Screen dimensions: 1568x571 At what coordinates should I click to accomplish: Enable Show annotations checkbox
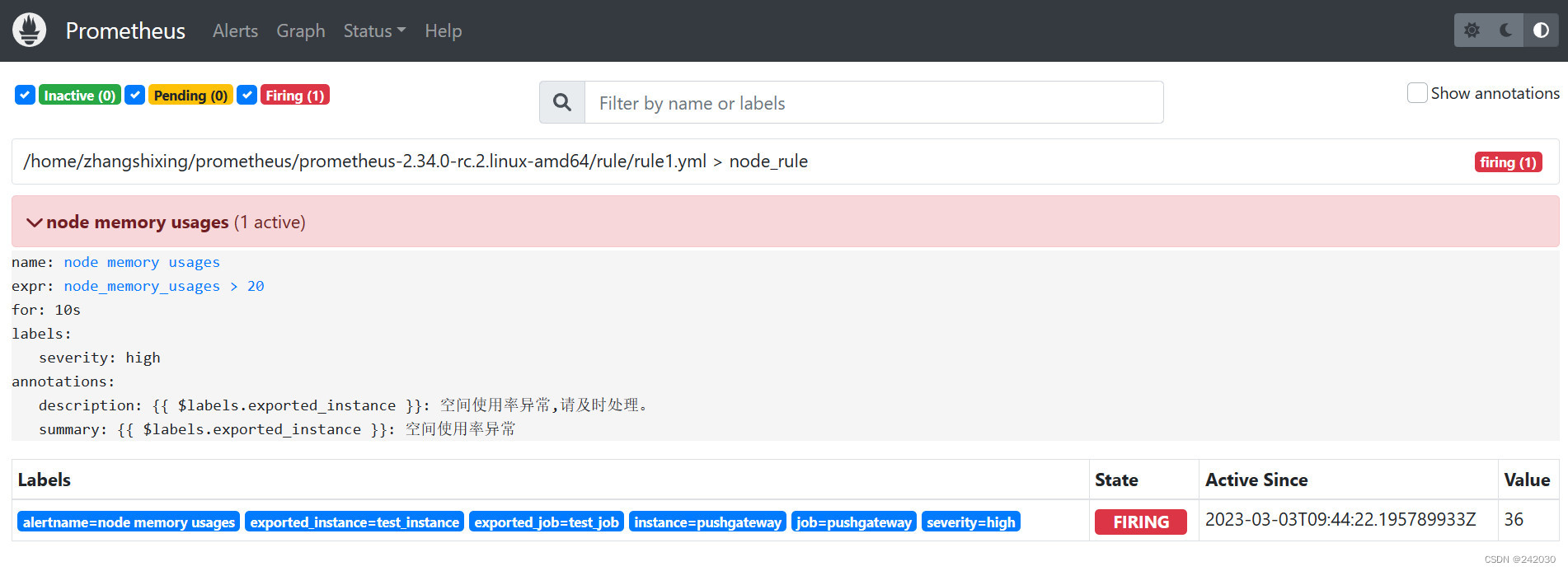(1417, 93)
